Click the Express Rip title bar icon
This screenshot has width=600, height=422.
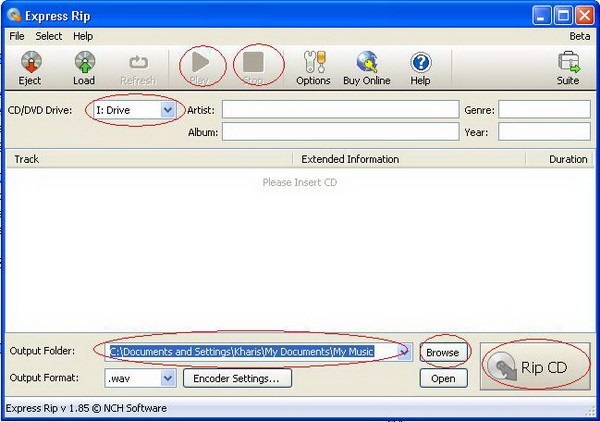coord(14,15)
